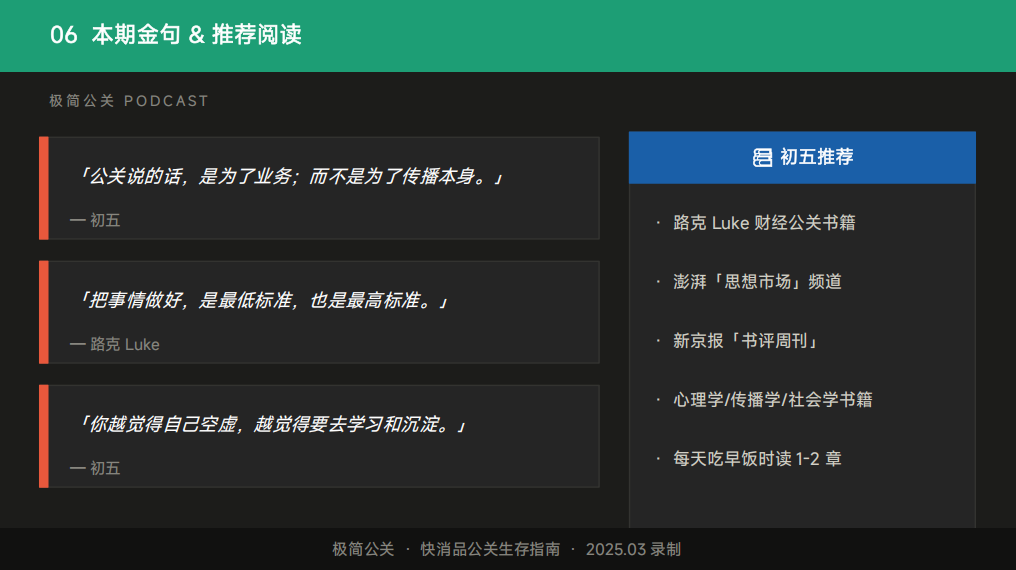Click the orange bar beside the 把事情做好 quote
1016x570 pixels.
[x=44, y=312]
